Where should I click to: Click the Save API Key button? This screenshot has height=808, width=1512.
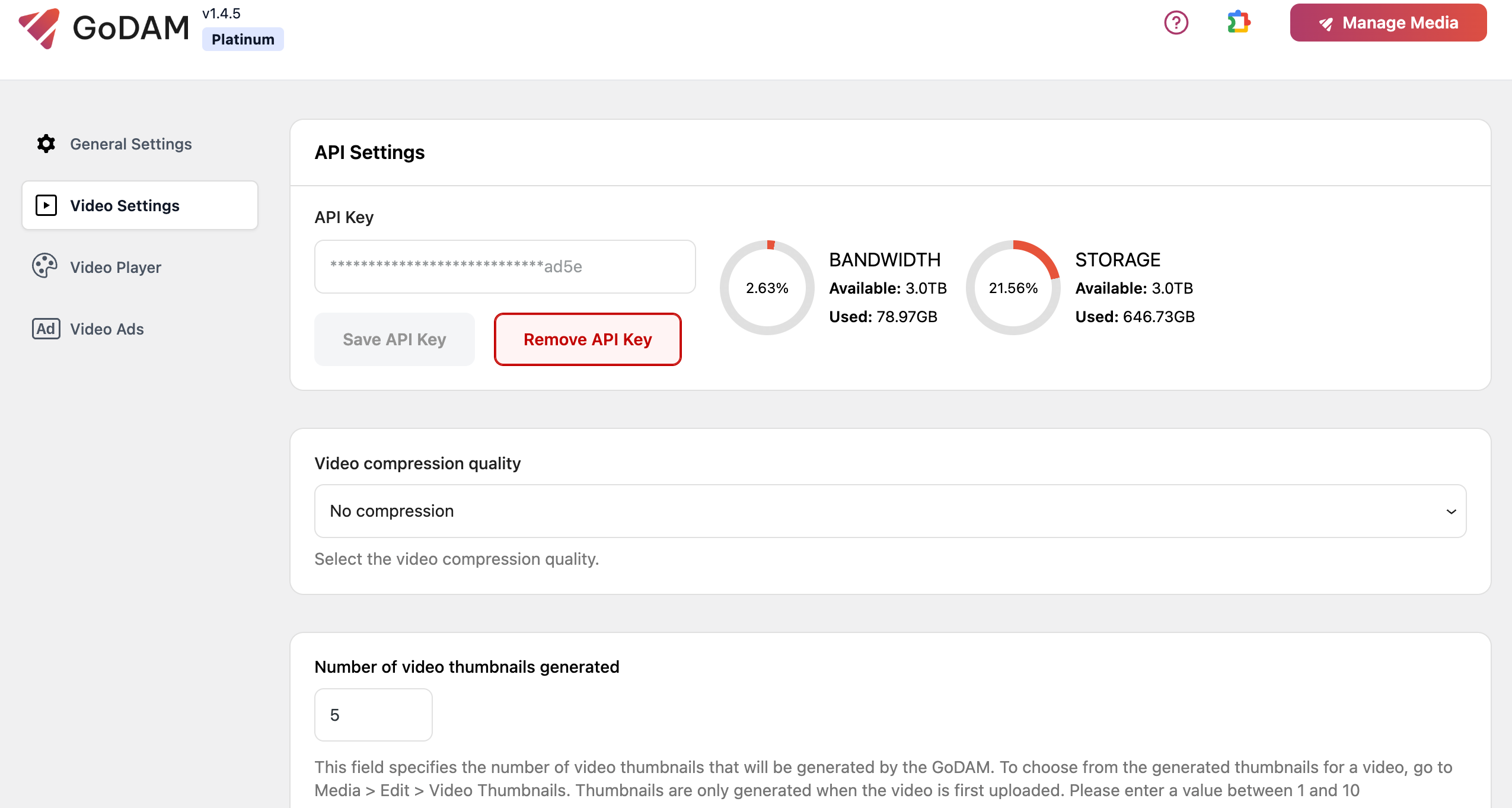tap(394, 339)
